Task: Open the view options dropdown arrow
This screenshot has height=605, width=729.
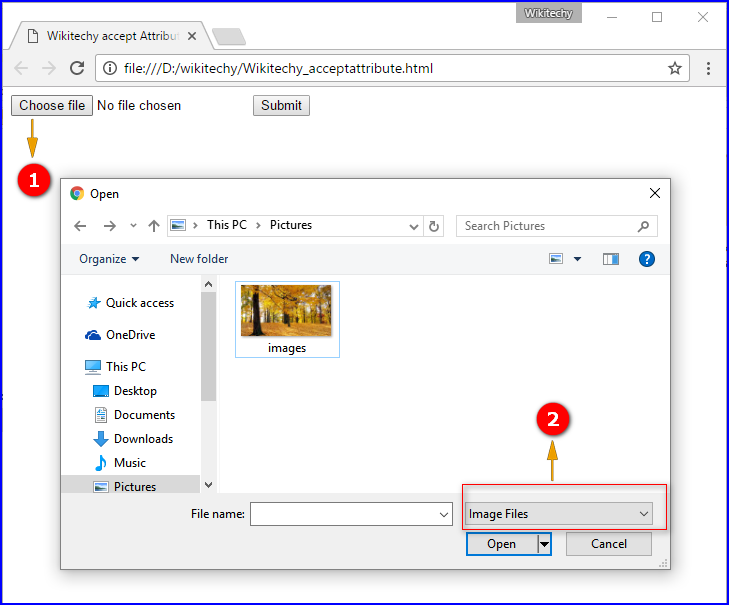Action: point(577,259)
